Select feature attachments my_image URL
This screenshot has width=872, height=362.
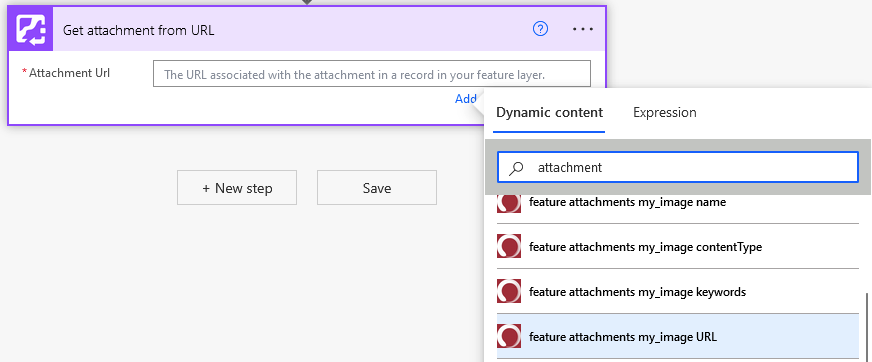tap(678, 336)
